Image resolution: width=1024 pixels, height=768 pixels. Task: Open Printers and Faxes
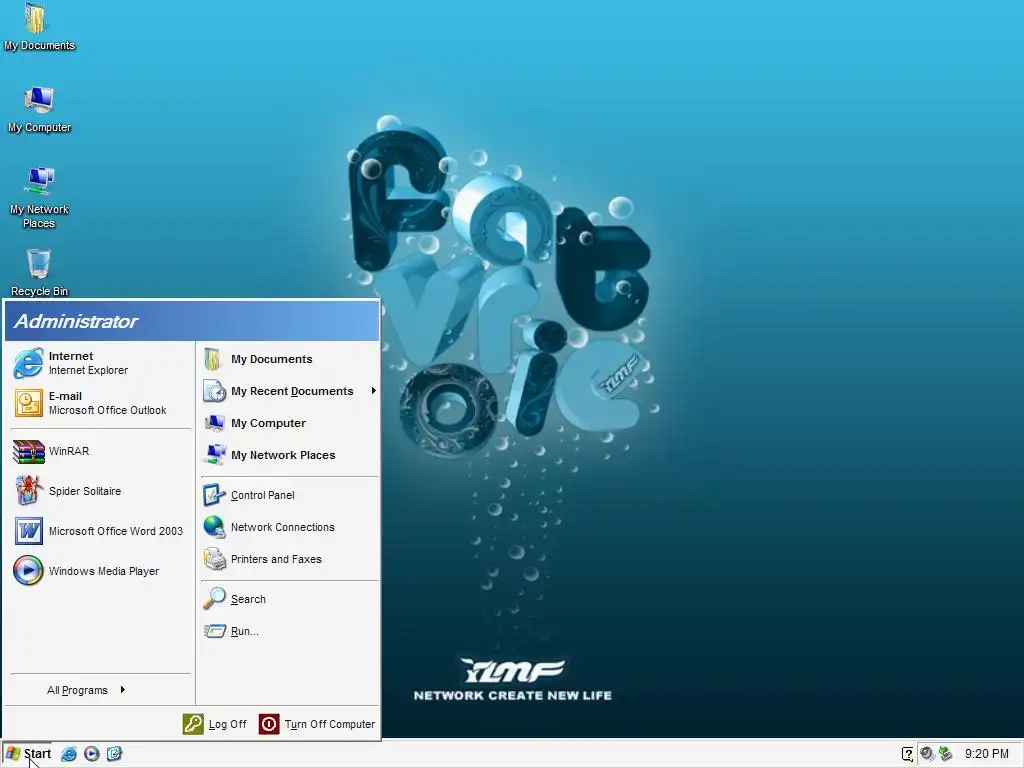[289, 559]
